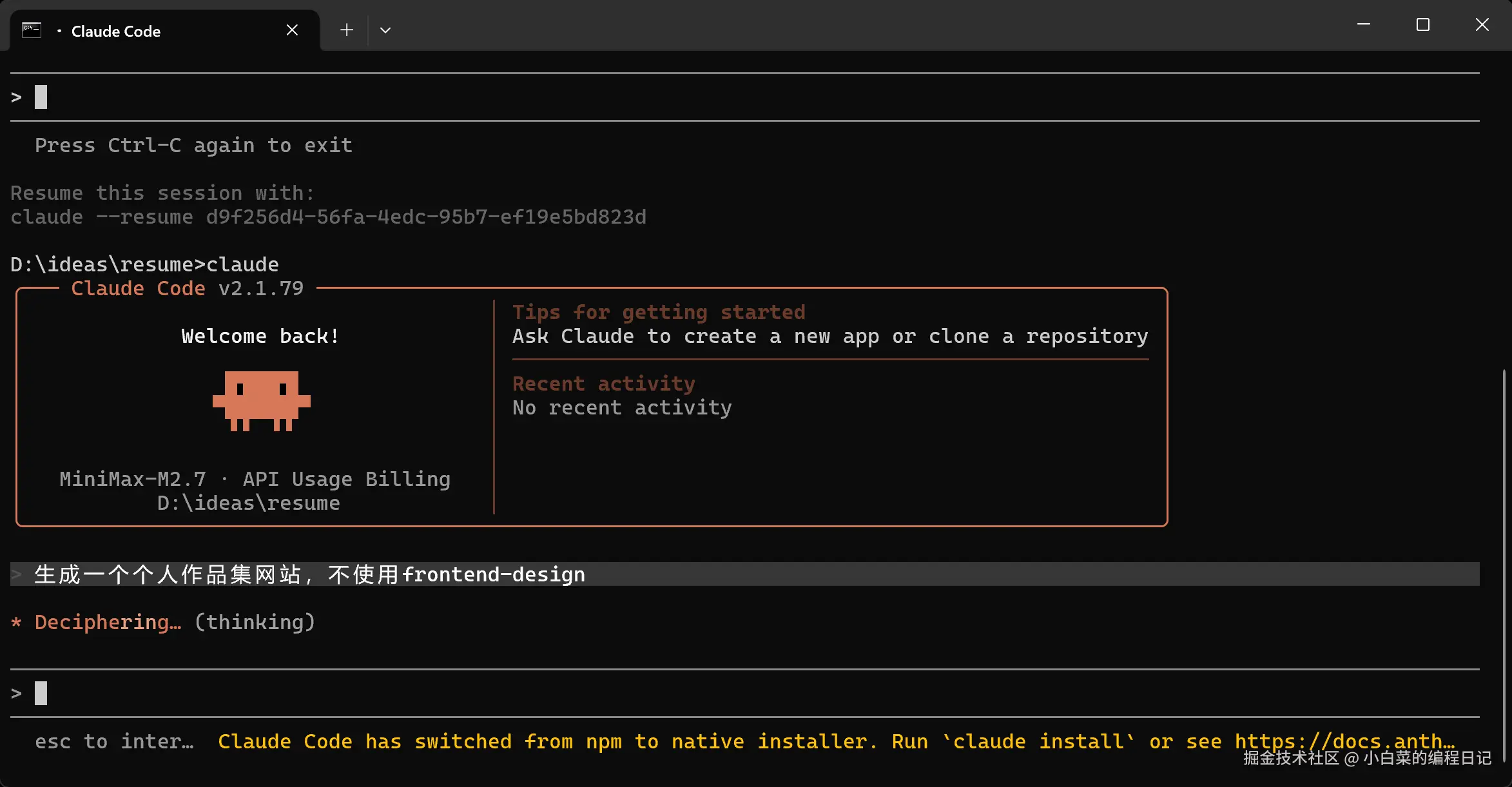1512x787 pixels.
Task: Click the MiniMax-M2.7 model label
Action: point(133,480)
